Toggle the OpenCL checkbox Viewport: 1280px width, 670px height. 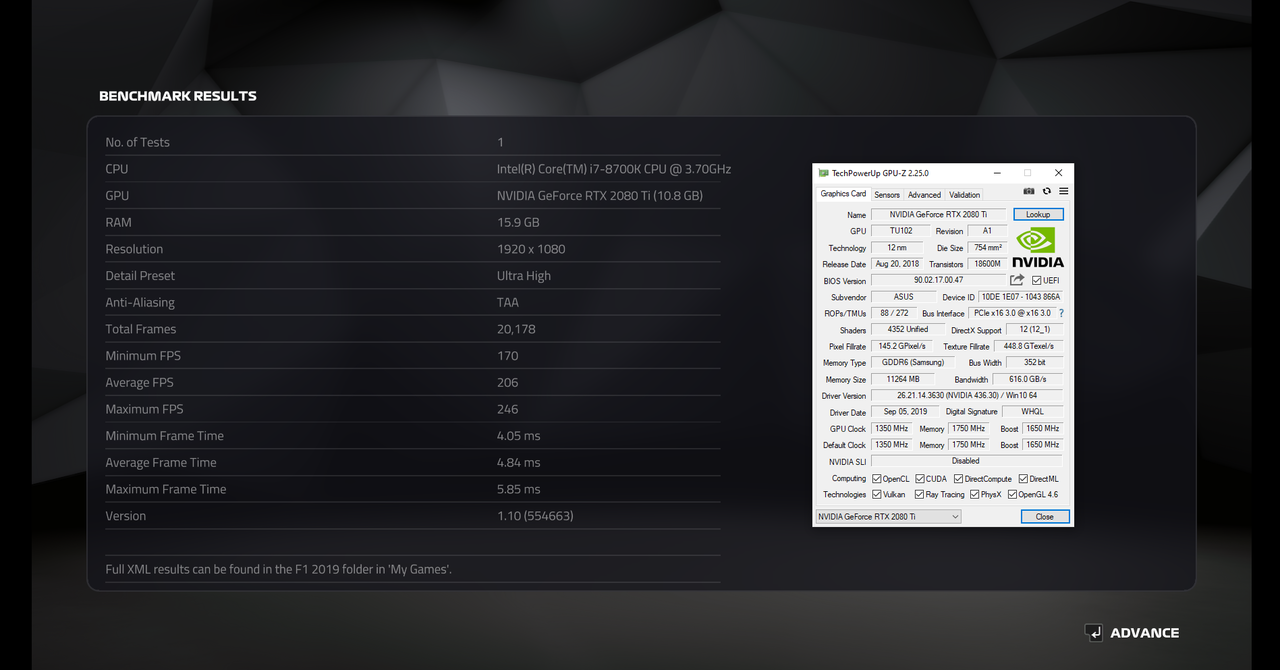[877, 479]
